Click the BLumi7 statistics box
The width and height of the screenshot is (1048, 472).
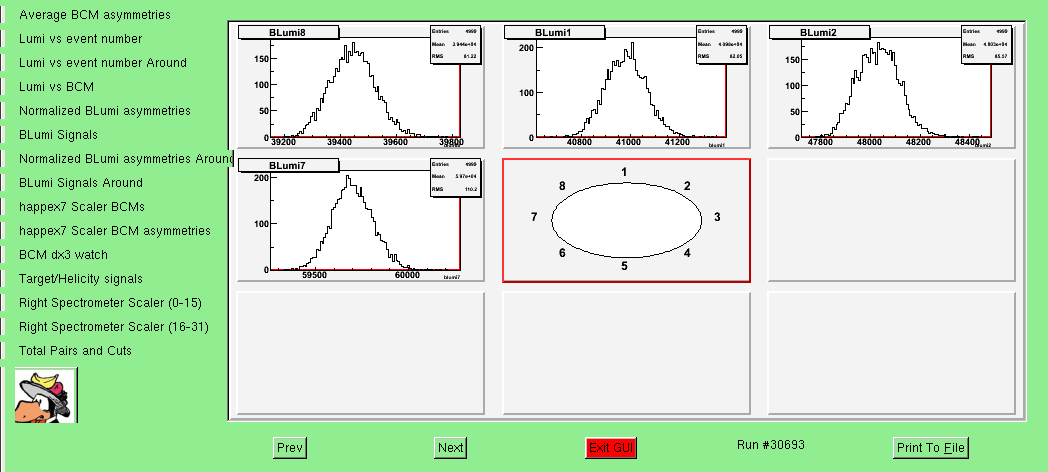point(454,177)
